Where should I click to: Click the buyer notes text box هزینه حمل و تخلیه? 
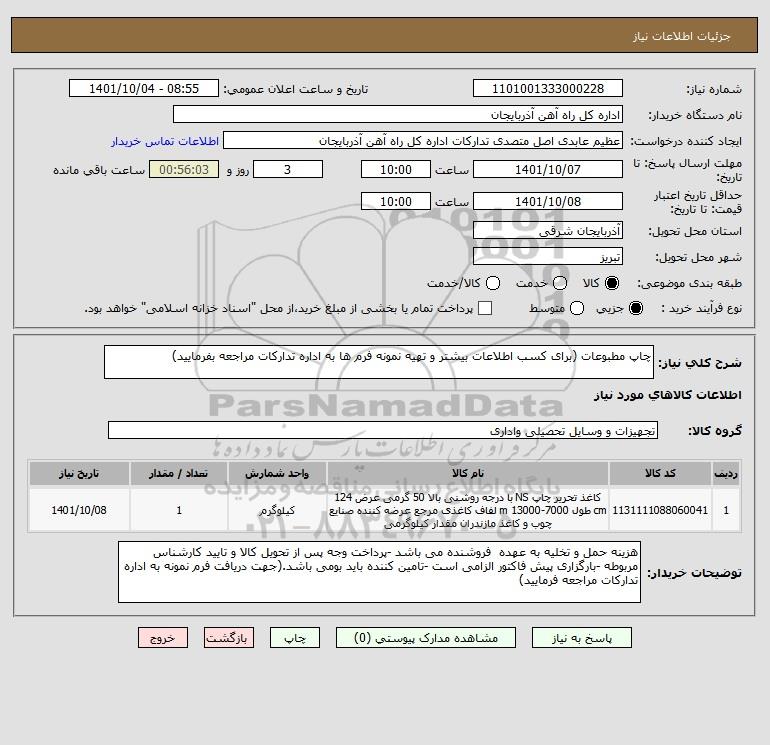click(379, 572)
